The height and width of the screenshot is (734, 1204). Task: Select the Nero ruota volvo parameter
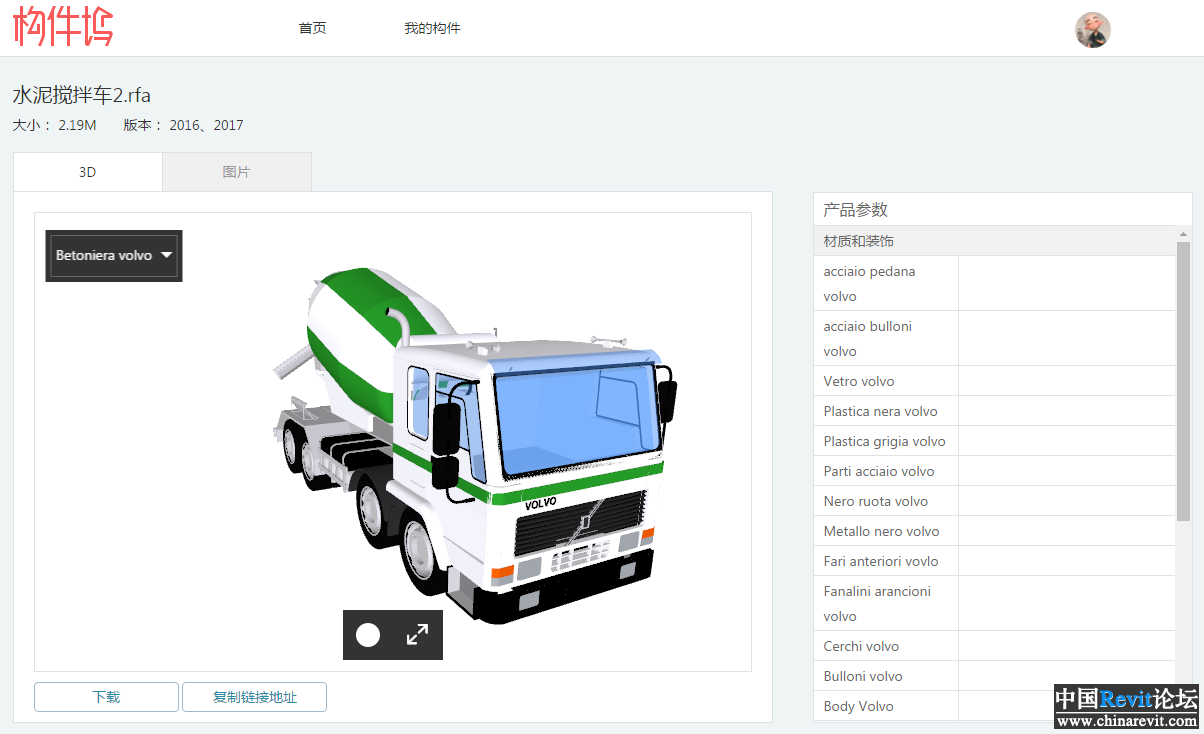coord(994,501)
